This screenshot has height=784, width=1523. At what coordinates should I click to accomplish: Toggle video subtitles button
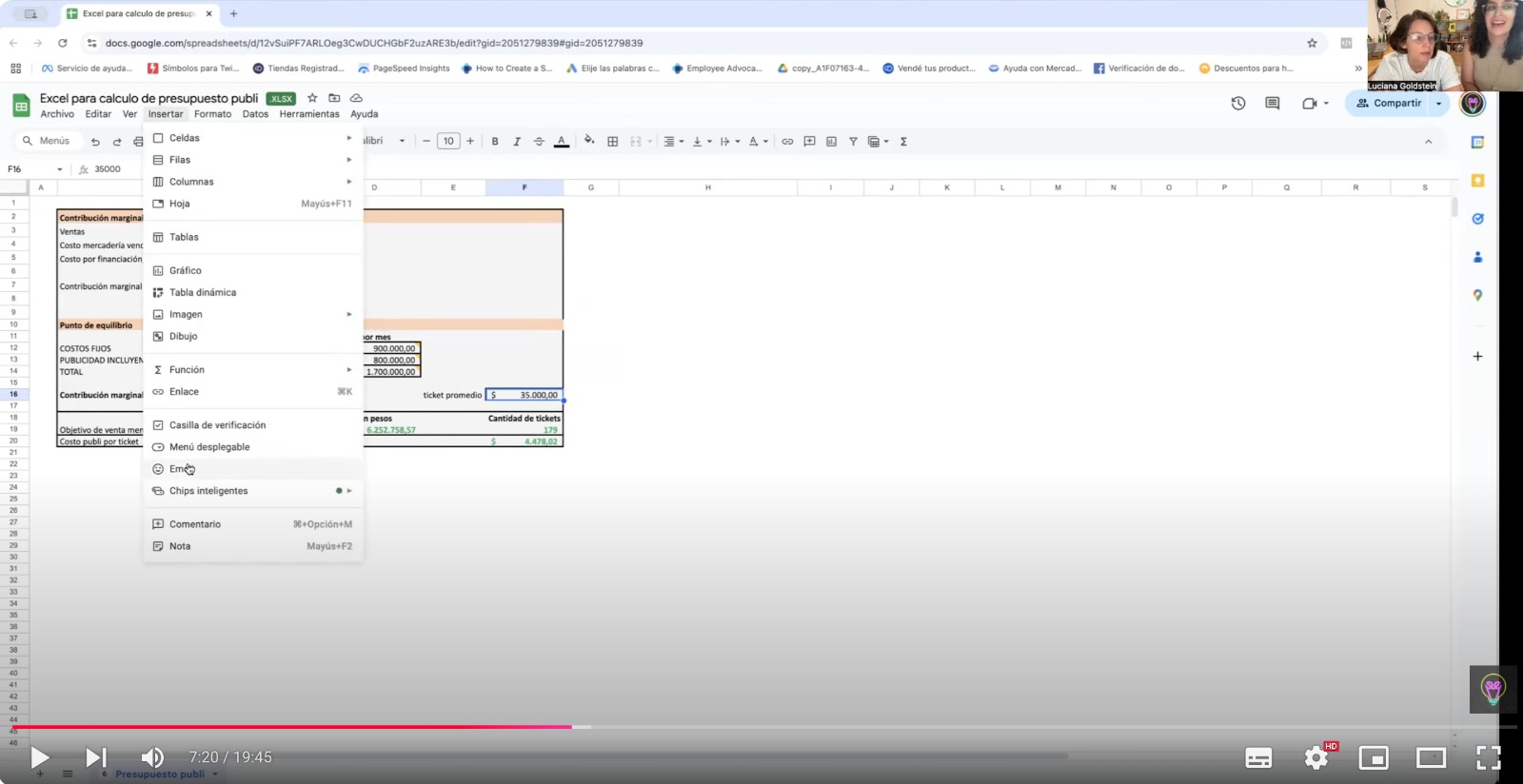coord(1258,757)
